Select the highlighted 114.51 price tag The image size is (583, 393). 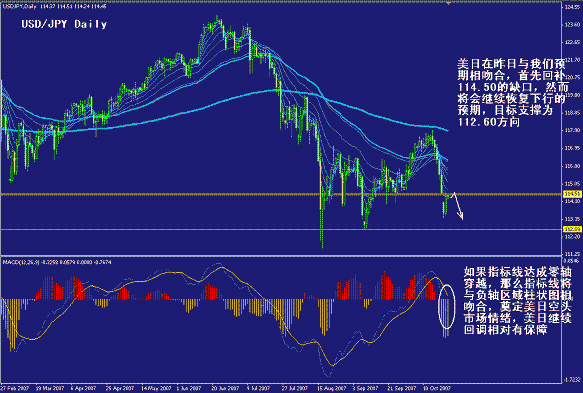click(x=572, y=194)
